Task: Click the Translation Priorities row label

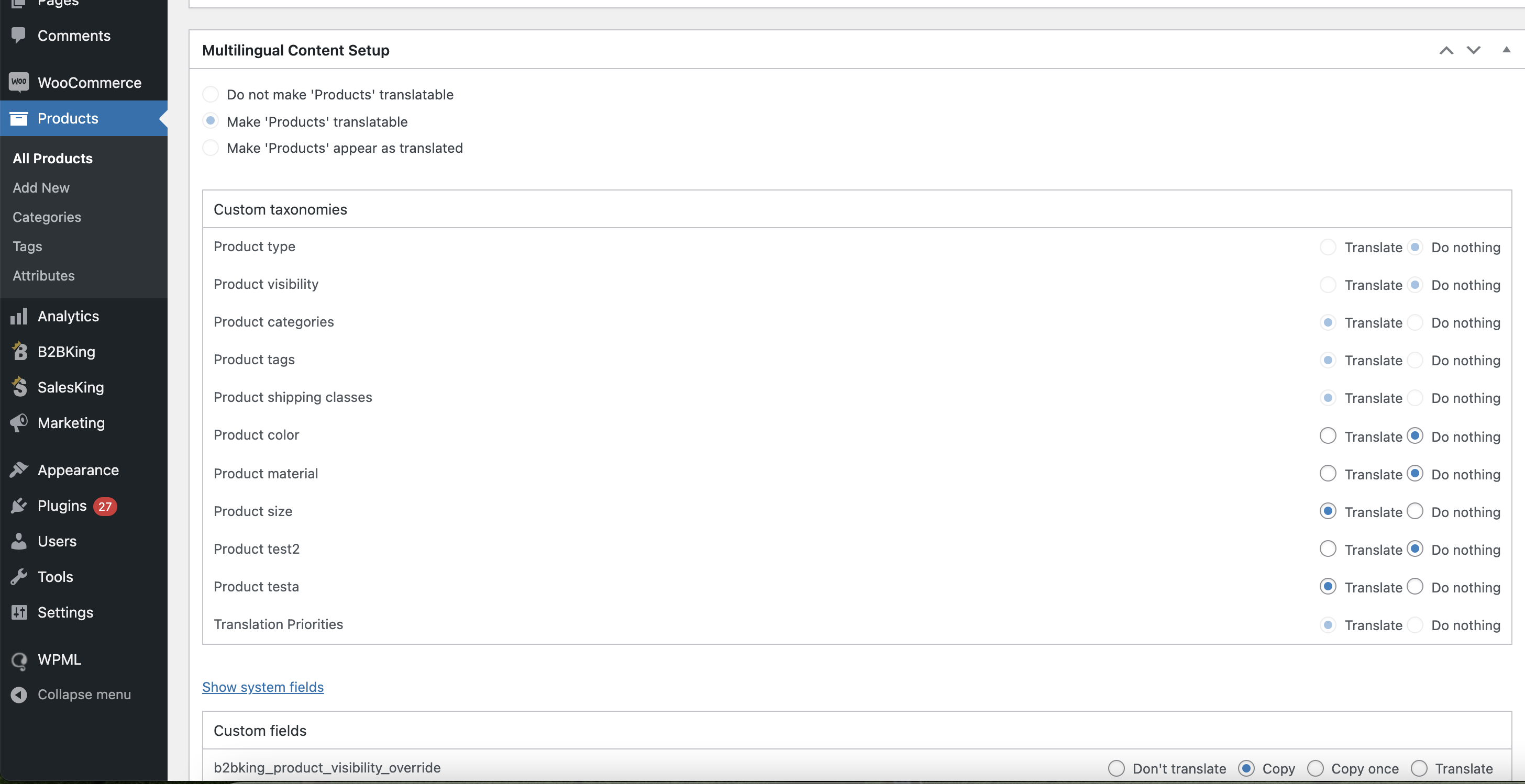Action: point(278,624)
